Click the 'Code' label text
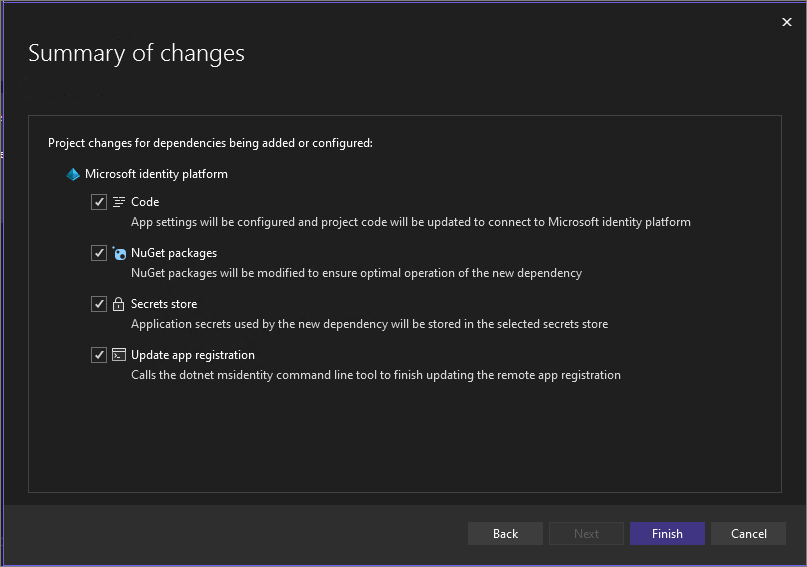This screenshot has height=567, width=807. point(145,202)
